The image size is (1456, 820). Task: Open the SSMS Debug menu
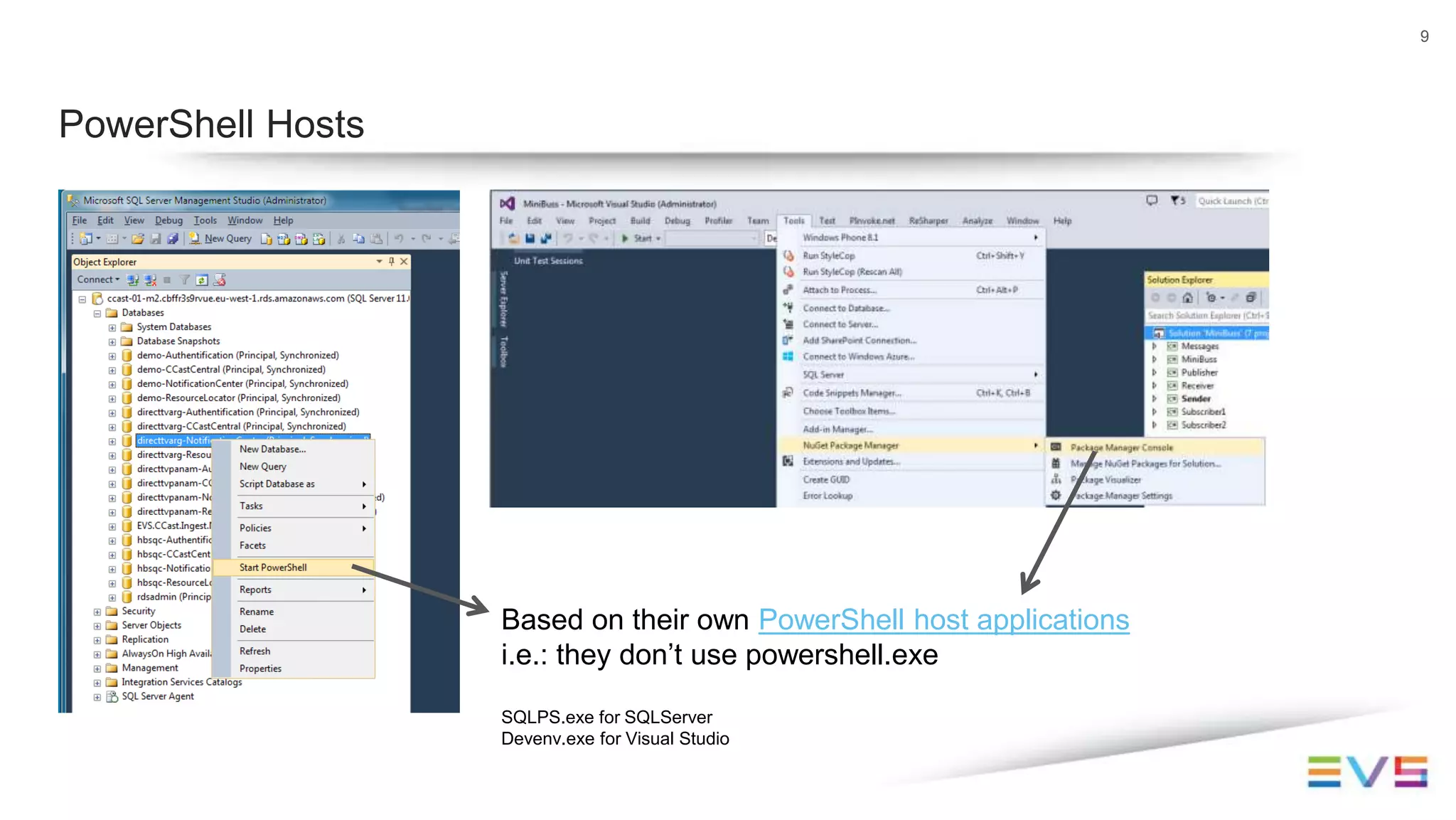click(x=168, y=220)
